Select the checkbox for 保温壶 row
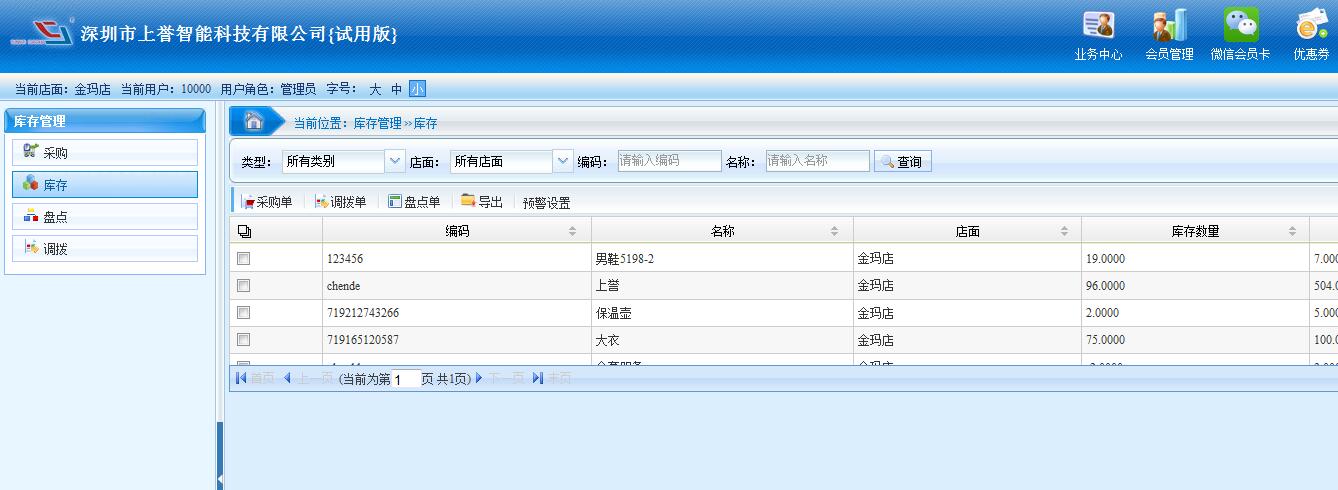 coord(243,313)
